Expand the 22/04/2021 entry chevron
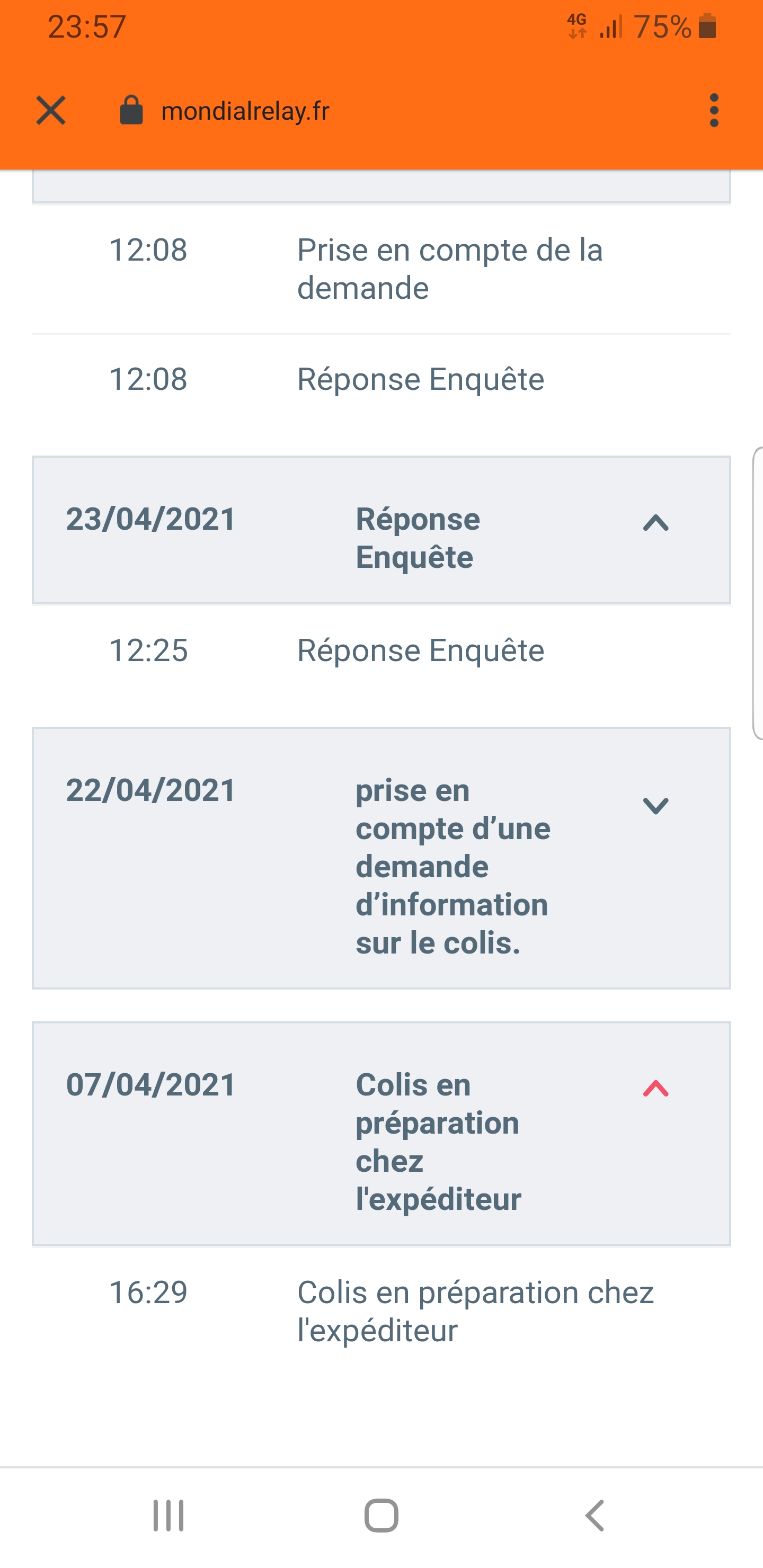 click(655, 806)
